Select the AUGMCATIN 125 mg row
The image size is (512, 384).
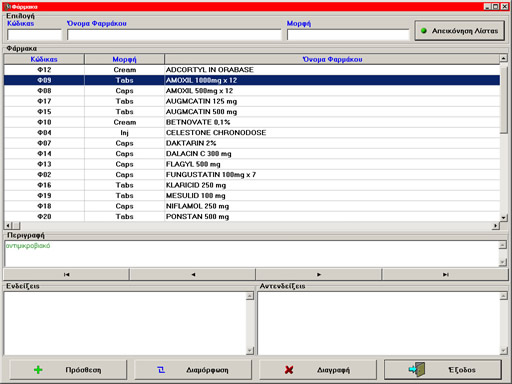(x=252, y=101)
